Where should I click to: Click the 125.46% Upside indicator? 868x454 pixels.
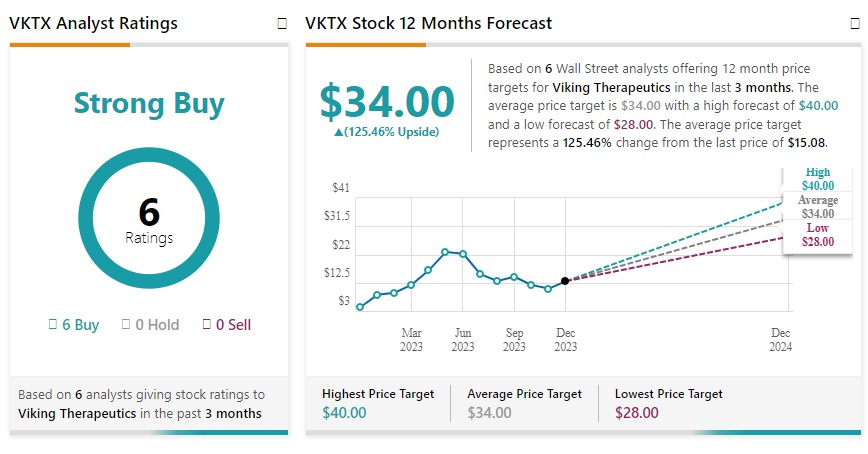pos(386,131)
